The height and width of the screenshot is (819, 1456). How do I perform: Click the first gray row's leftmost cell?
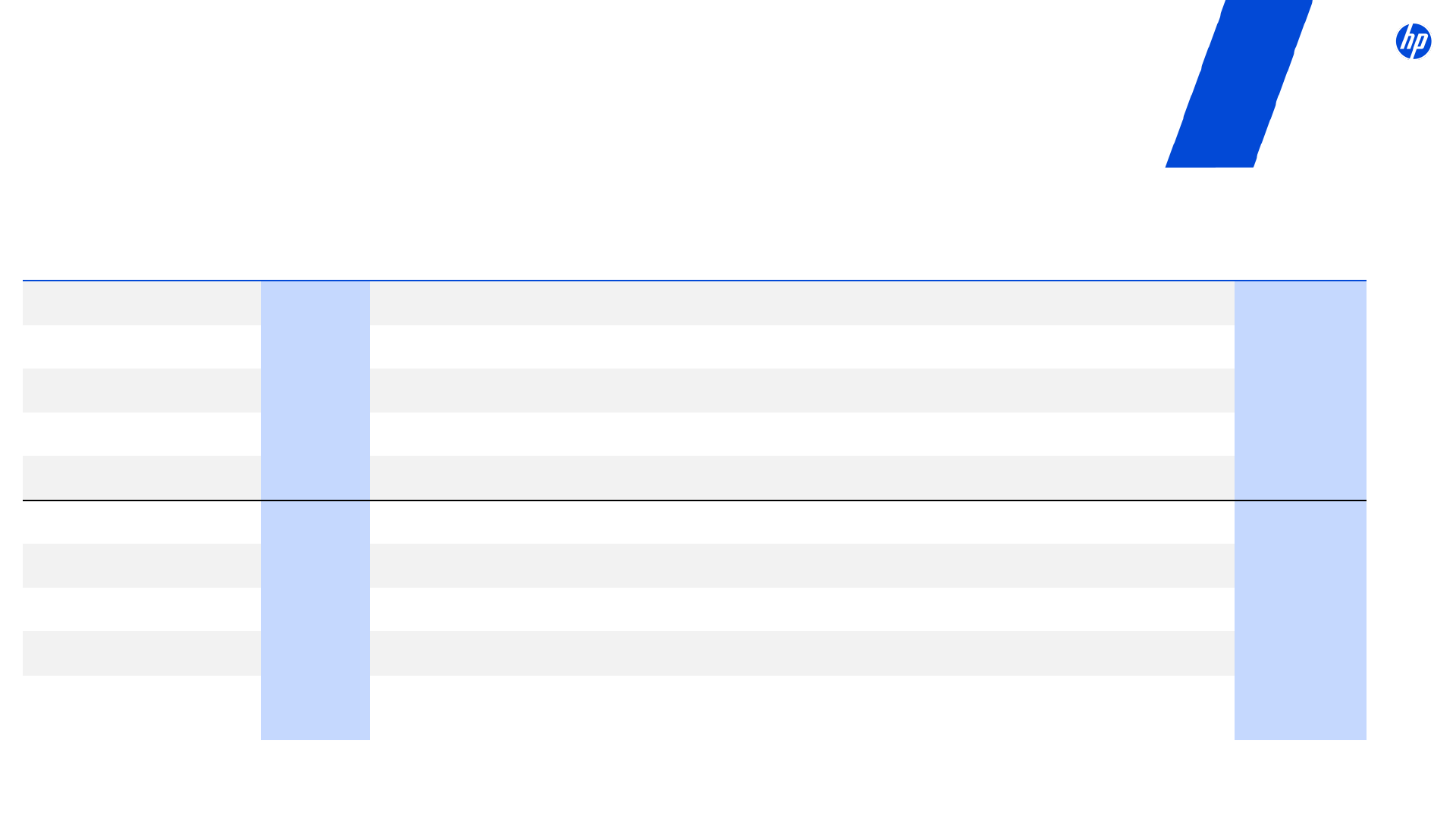pyautogui.click(x=142, y=303)
